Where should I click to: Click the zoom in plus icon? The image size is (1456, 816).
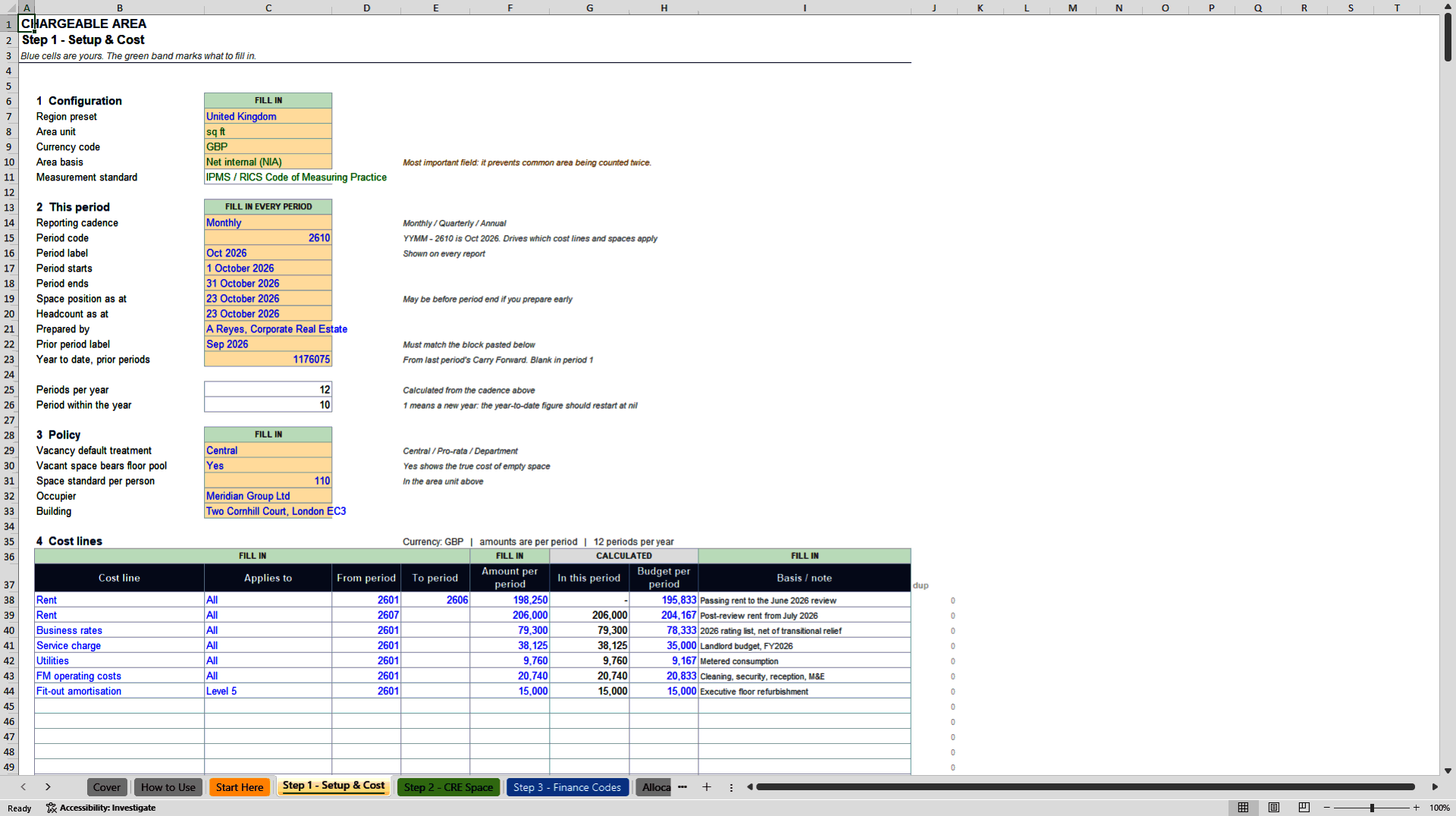pos(1416,808)
